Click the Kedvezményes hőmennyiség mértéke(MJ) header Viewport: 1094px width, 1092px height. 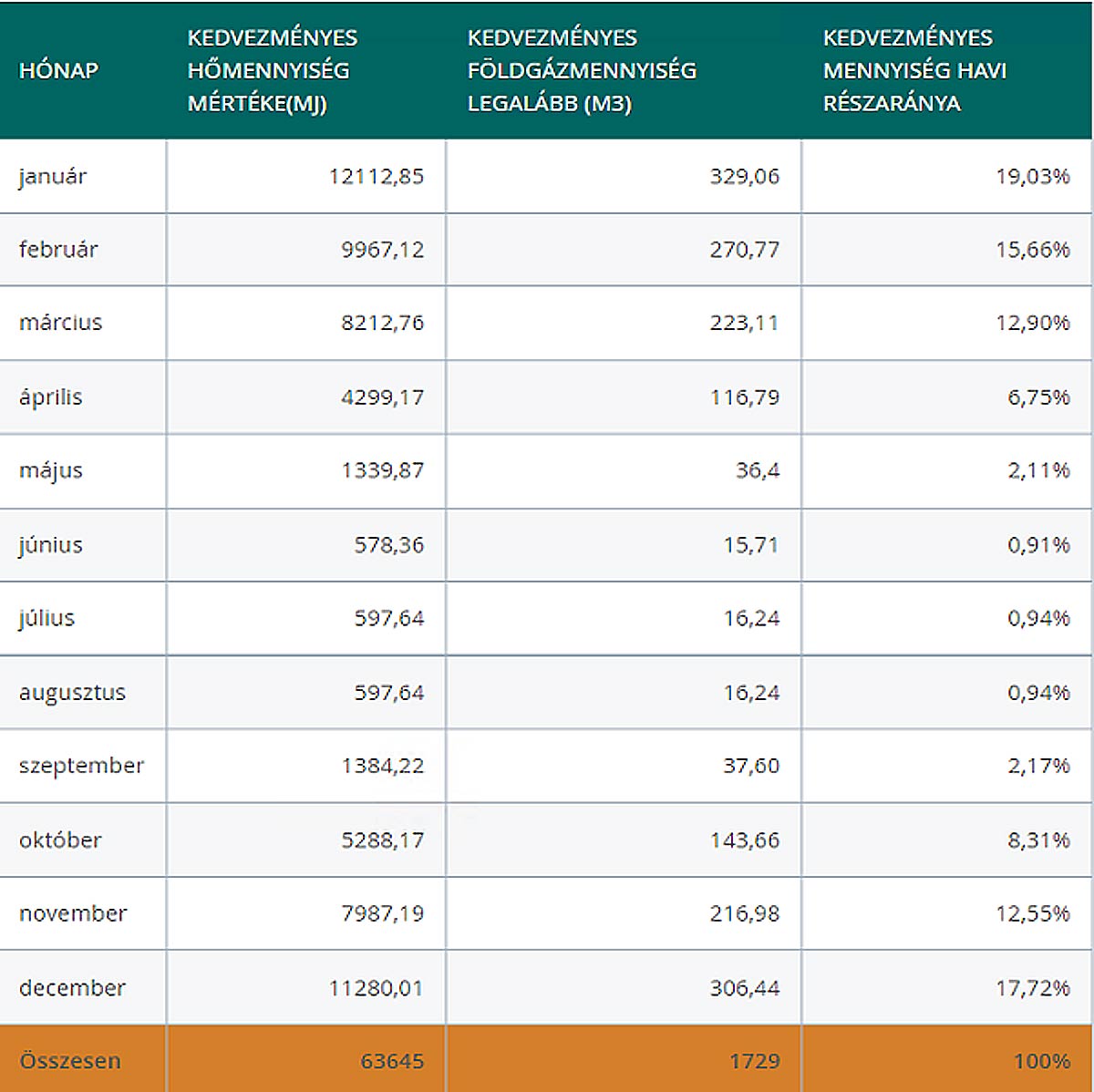pos(272,70)
